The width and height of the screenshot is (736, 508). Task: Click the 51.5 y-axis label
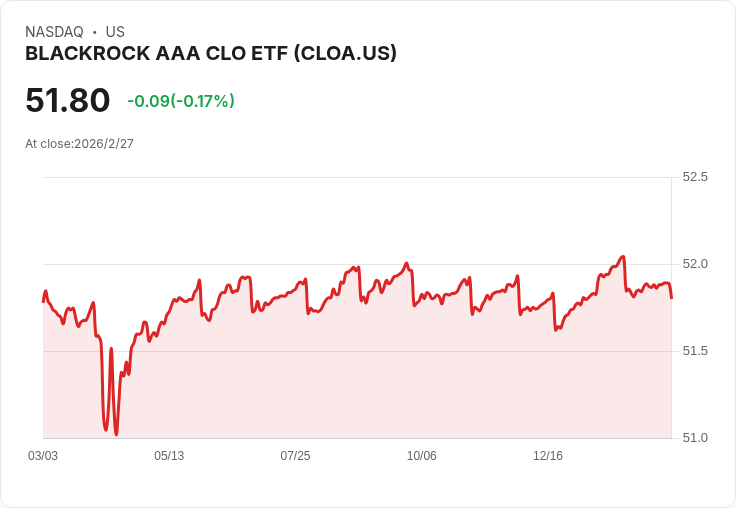(x=695, y=351)
